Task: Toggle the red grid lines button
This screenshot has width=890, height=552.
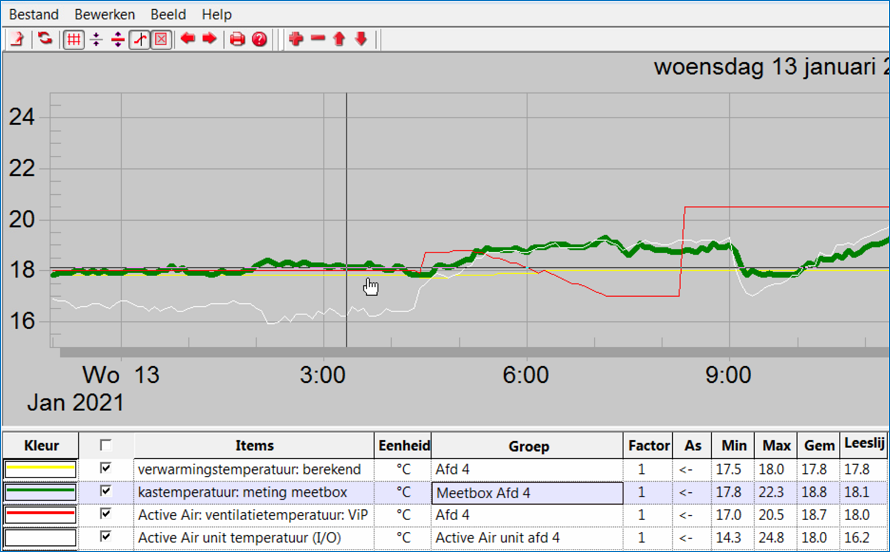Action: tap(73, 39)
